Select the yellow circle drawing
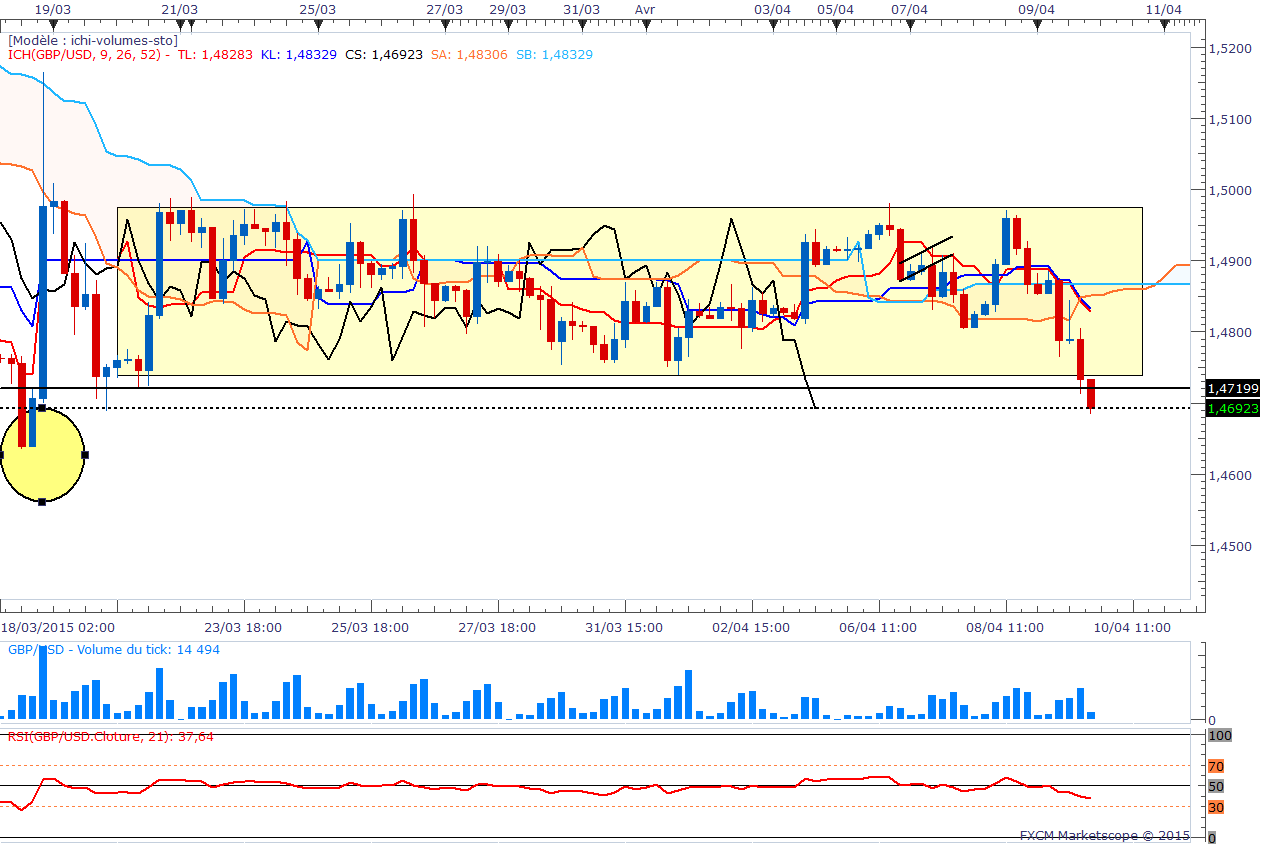This screenshot has width=1263, height=844. tap(42, 455)
